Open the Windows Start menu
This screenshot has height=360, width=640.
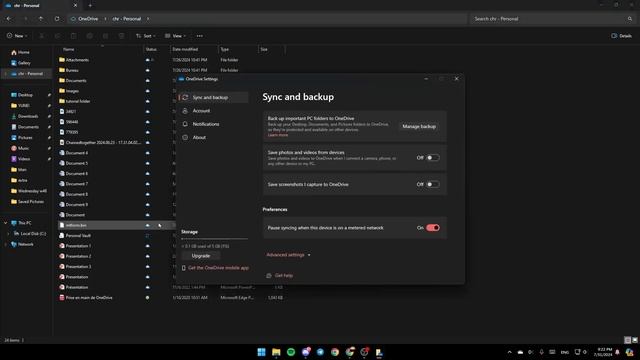261,352
